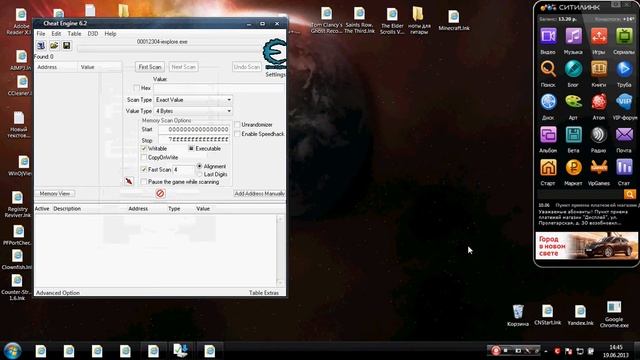Open the Альбом app icon
The image size is (640, 360).
(548, 135)
